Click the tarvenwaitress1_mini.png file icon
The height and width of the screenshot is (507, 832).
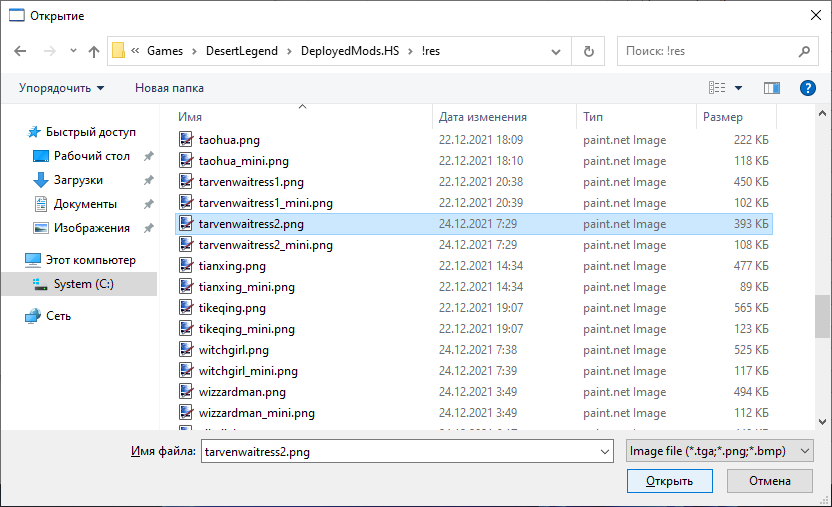coord(186,203)
